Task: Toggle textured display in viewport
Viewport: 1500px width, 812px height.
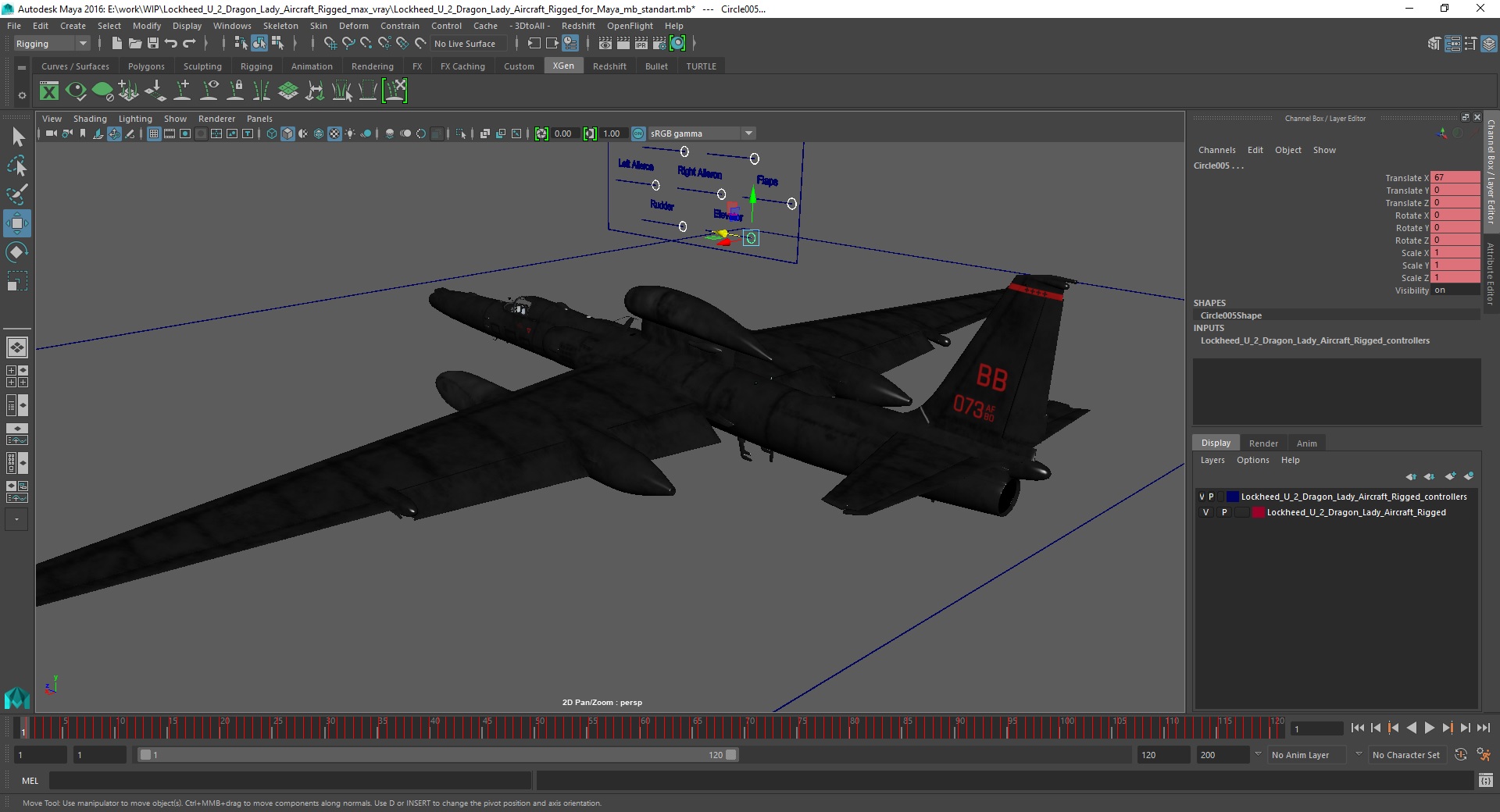Action: coord(334,134)
